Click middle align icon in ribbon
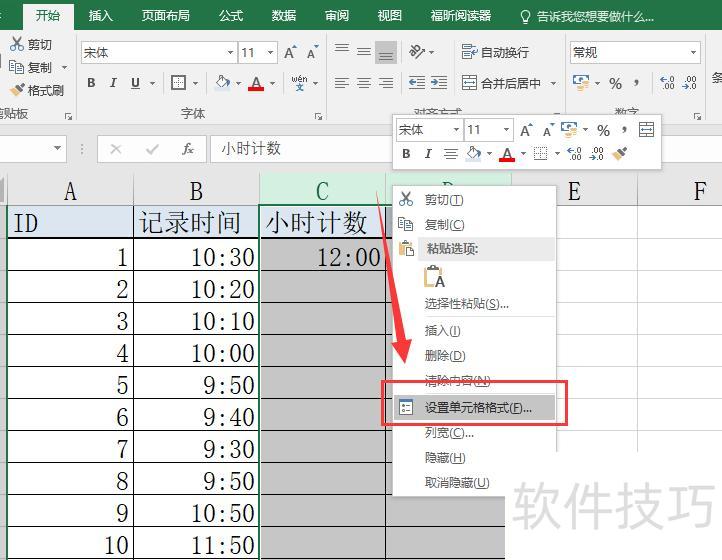Image resolution: width=722 pixels, height=560 pixels. click(364, 52)
